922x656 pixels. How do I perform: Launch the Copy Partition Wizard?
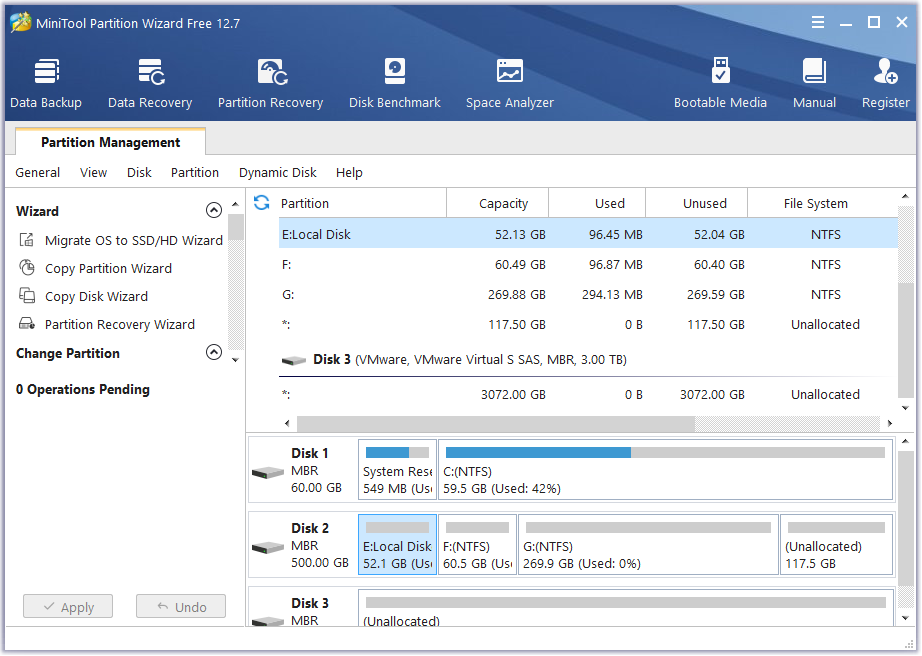pyautogui.click(x=109, y=268)
